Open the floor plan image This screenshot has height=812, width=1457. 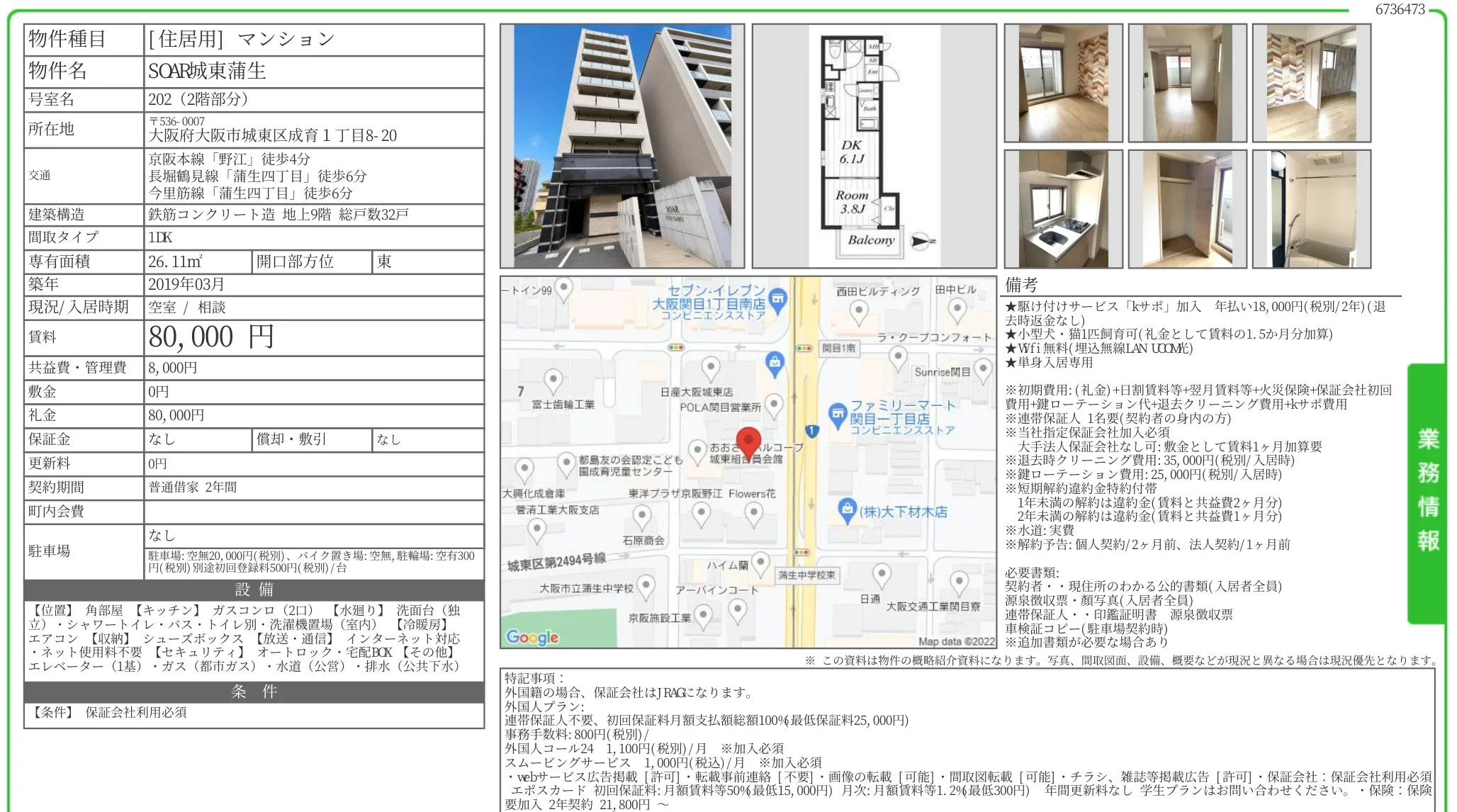[874, 146]
